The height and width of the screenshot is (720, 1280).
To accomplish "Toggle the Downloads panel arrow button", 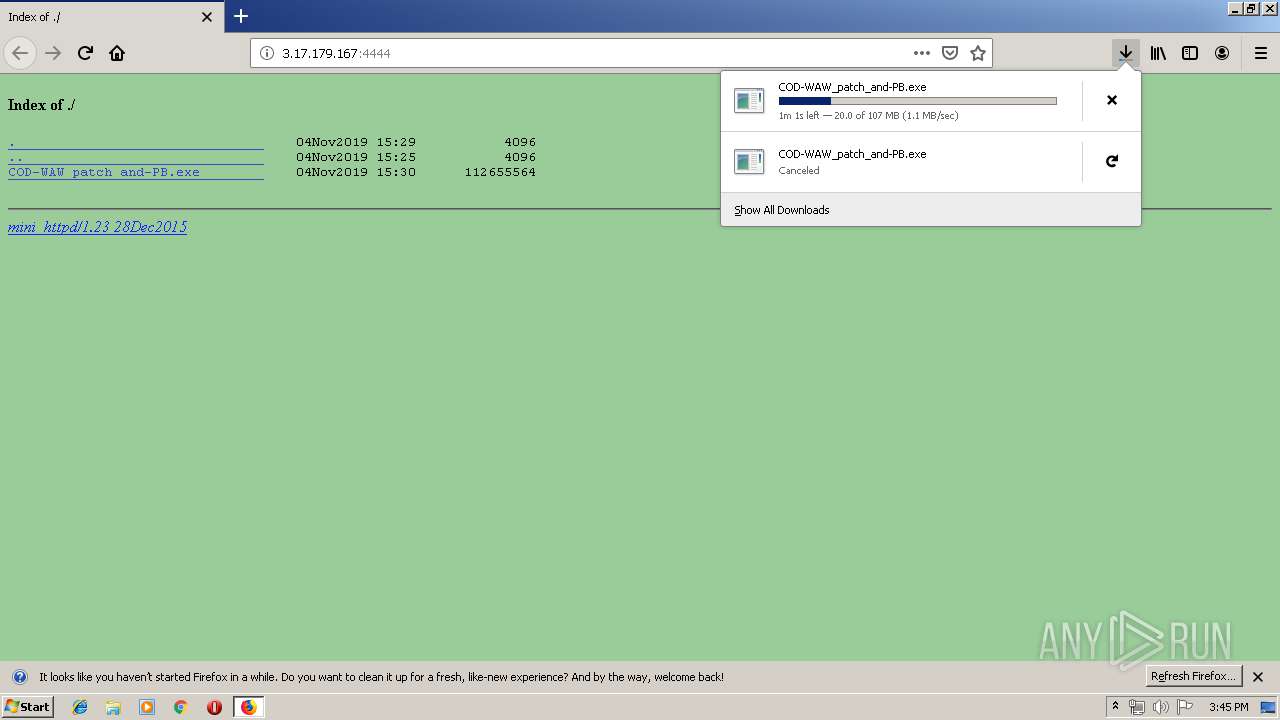I will click(1126, 53).
